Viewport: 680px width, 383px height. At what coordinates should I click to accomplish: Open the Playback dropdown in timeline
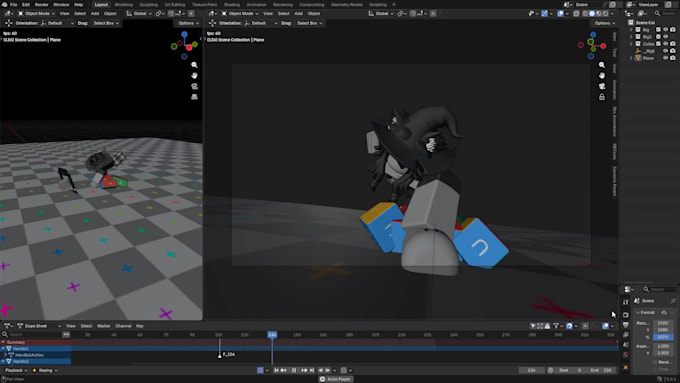[16, 370]
